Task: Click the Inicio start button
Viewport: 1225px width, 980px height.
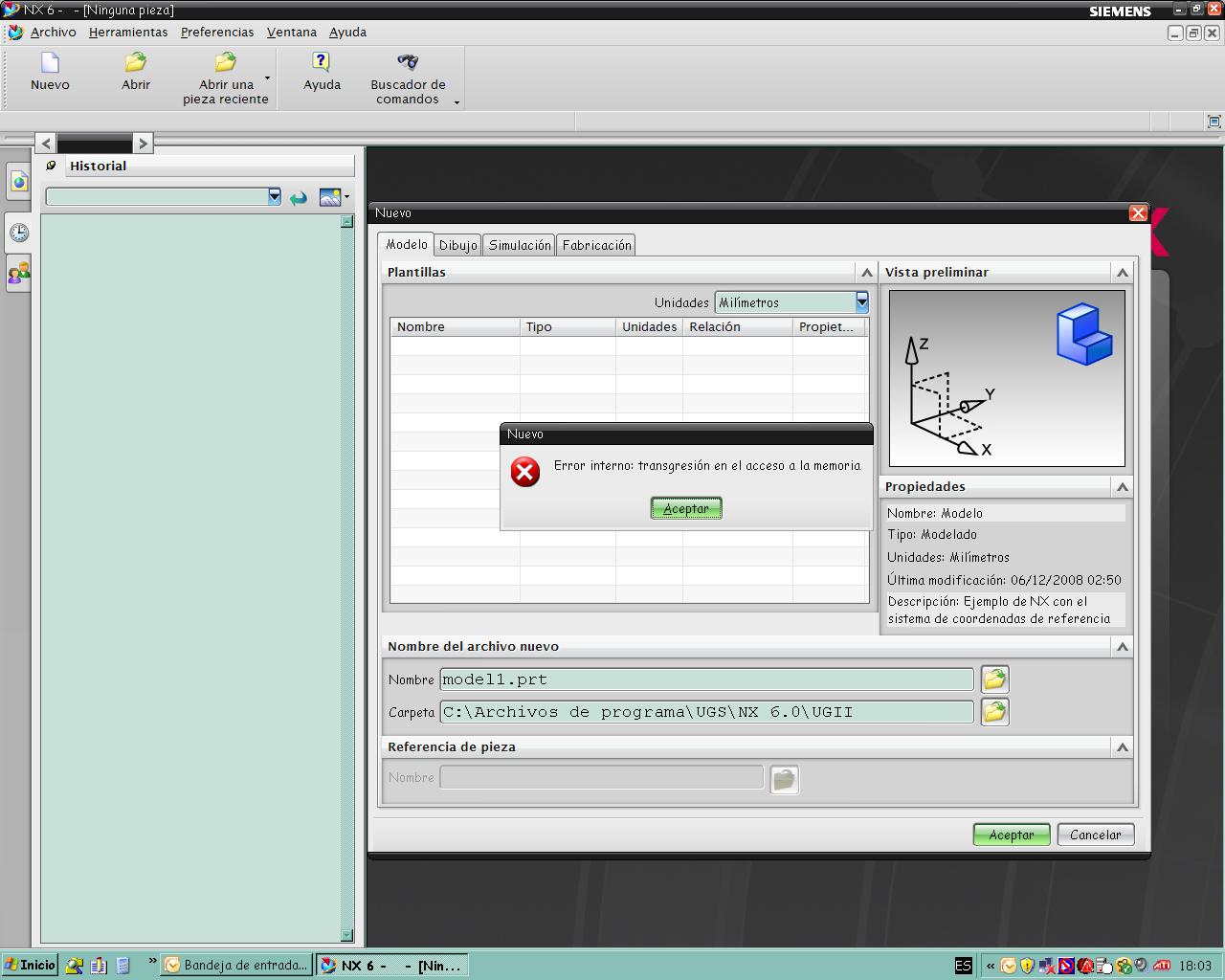Action: [x=31, y=965]
